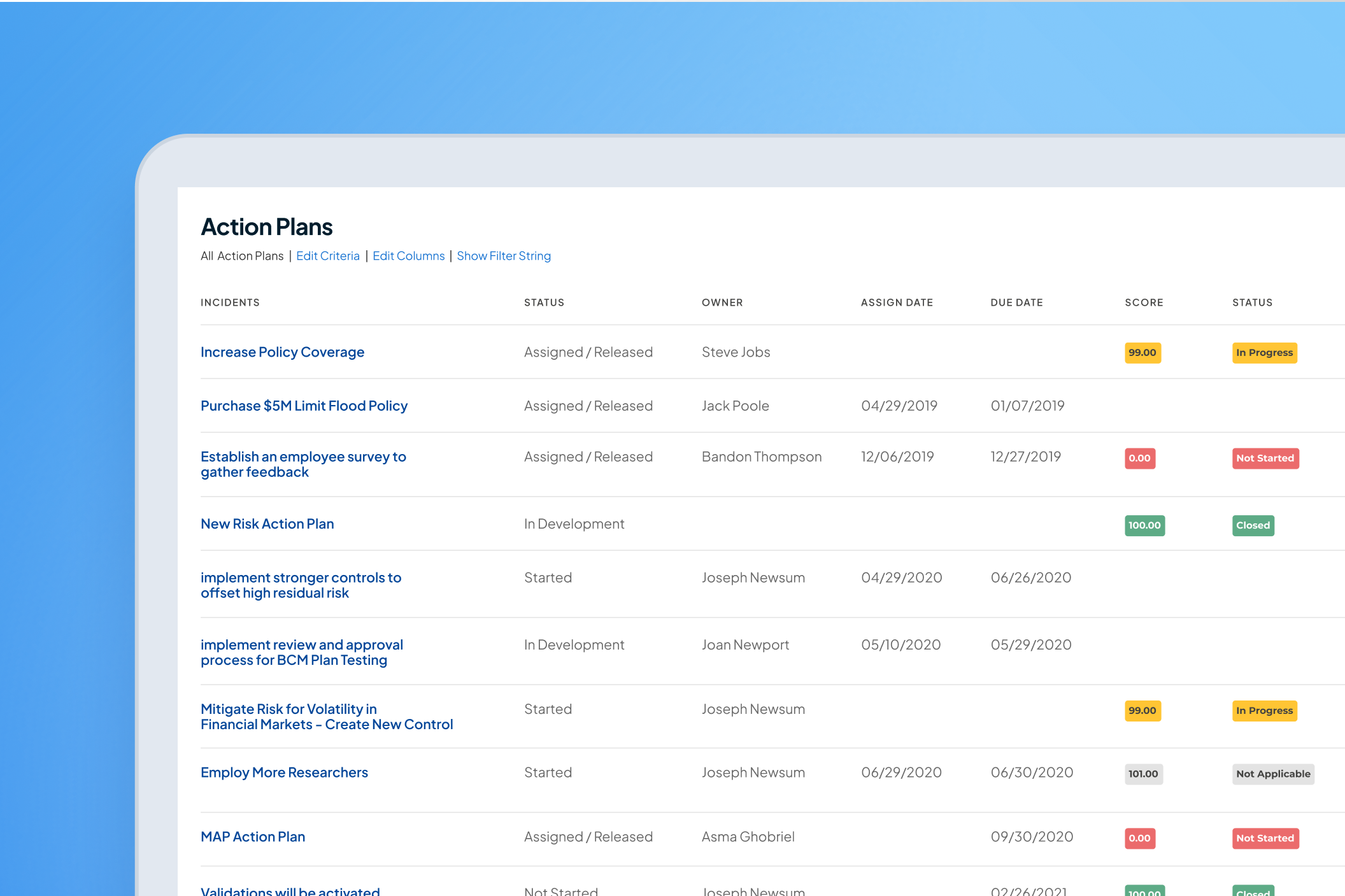Image resolution: width=1345 pixels, height=896 pixels.
Task: Click the 101.00 score for Employ More Researchers
Action: pyautogui.click(x=1143, y=774)
